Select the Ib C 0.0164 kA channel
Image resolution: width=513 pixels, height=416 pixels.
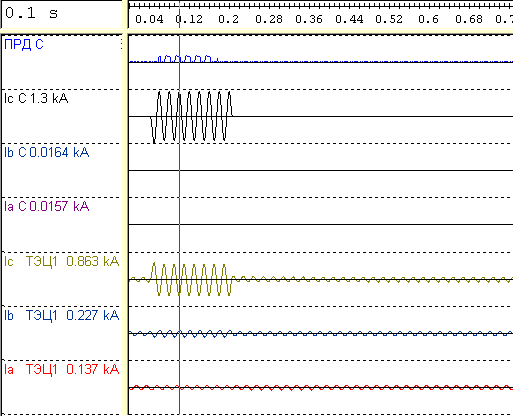[x=46, y=152]
